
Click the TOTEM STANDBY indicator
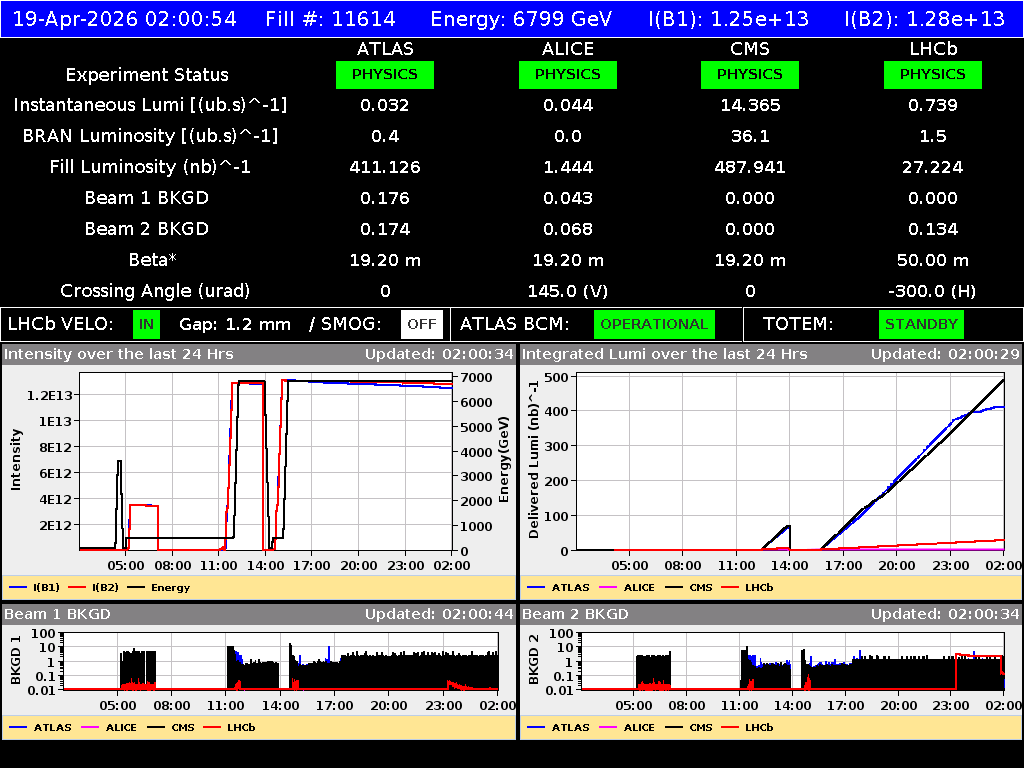click(921, 324)
